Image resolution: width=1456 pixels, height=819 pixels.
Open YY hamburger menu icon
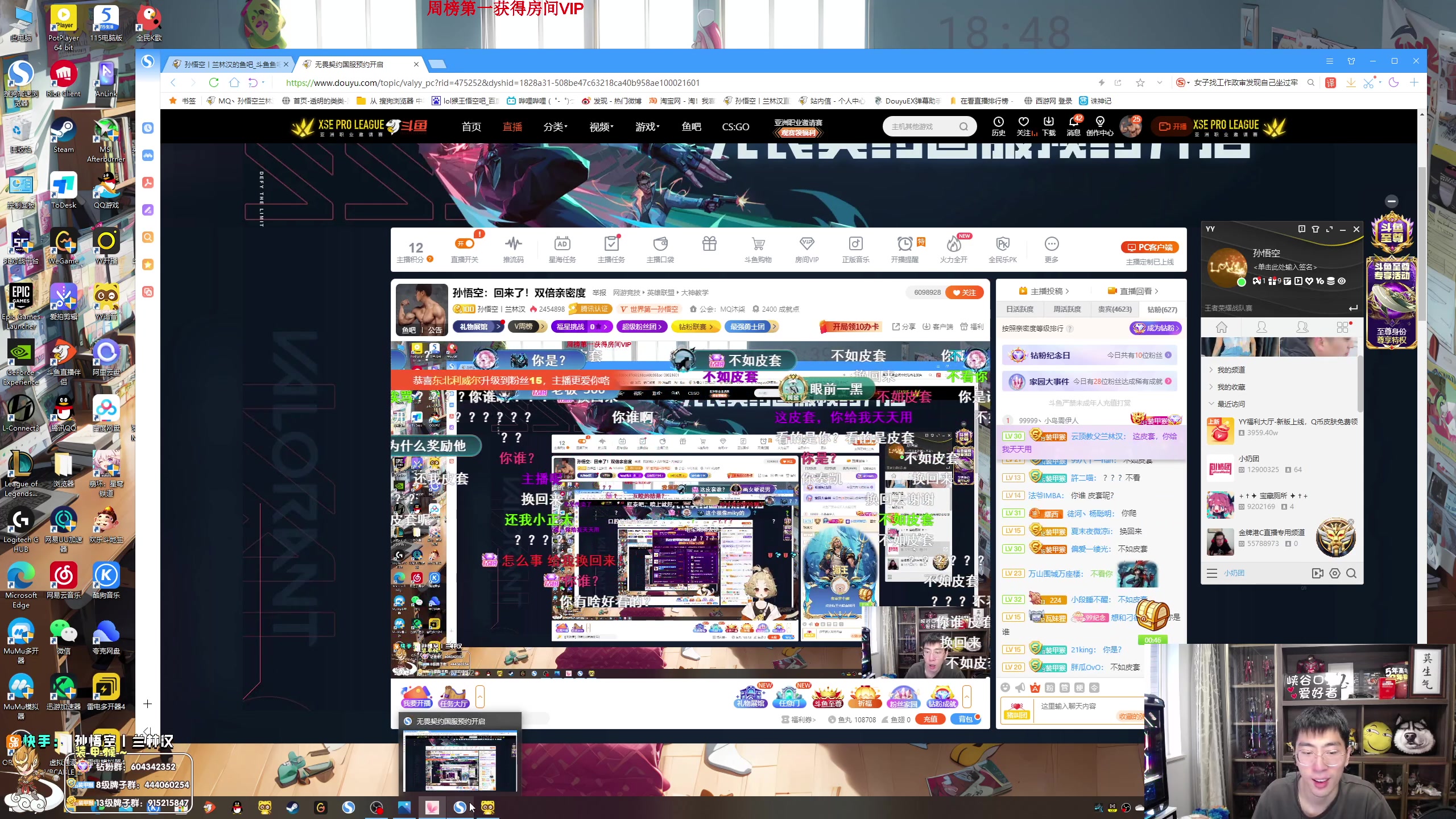coord(1212,573)
